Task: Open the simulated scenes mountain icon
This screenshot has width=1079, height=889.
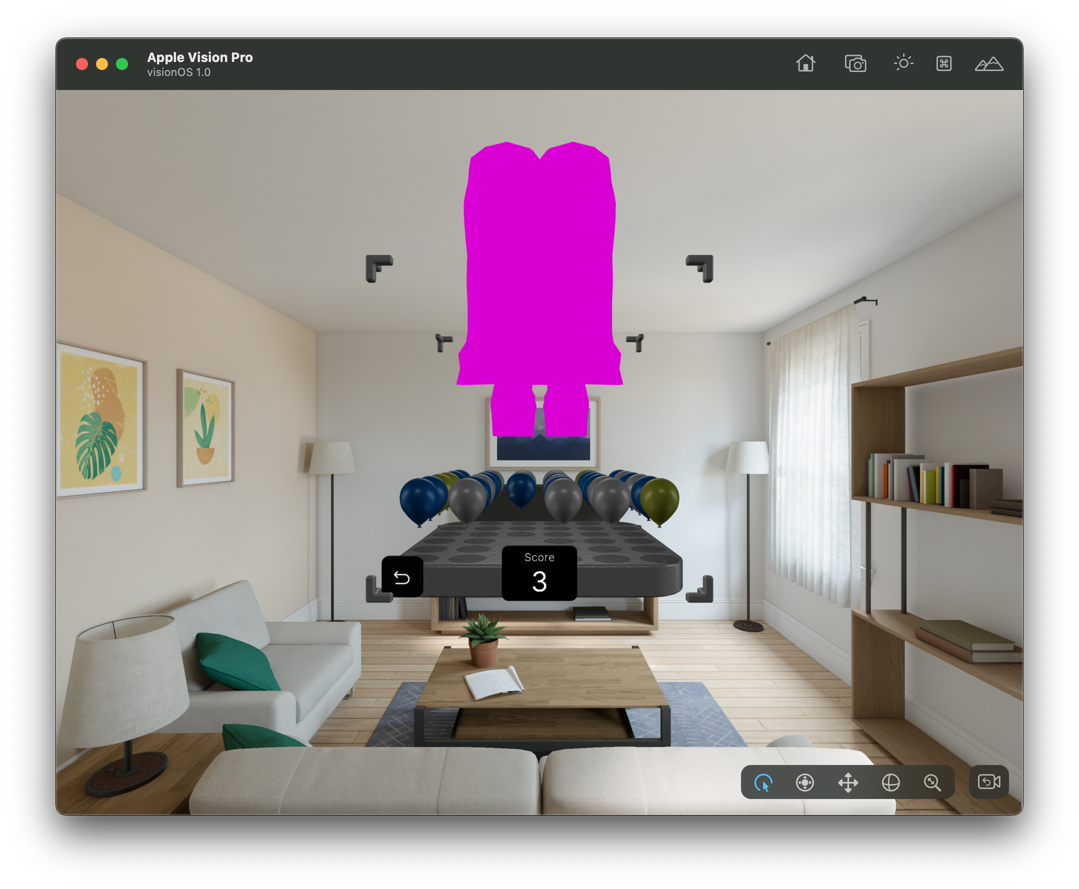Action: tap(989, 64)
